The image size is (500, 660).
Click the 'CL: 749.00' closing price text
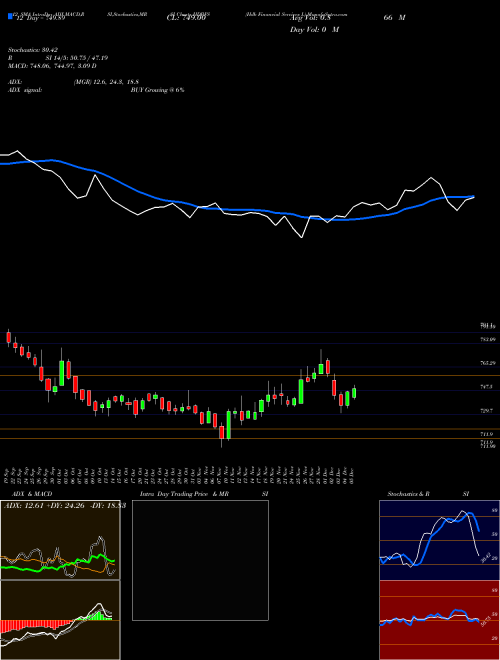pos(186,18)
